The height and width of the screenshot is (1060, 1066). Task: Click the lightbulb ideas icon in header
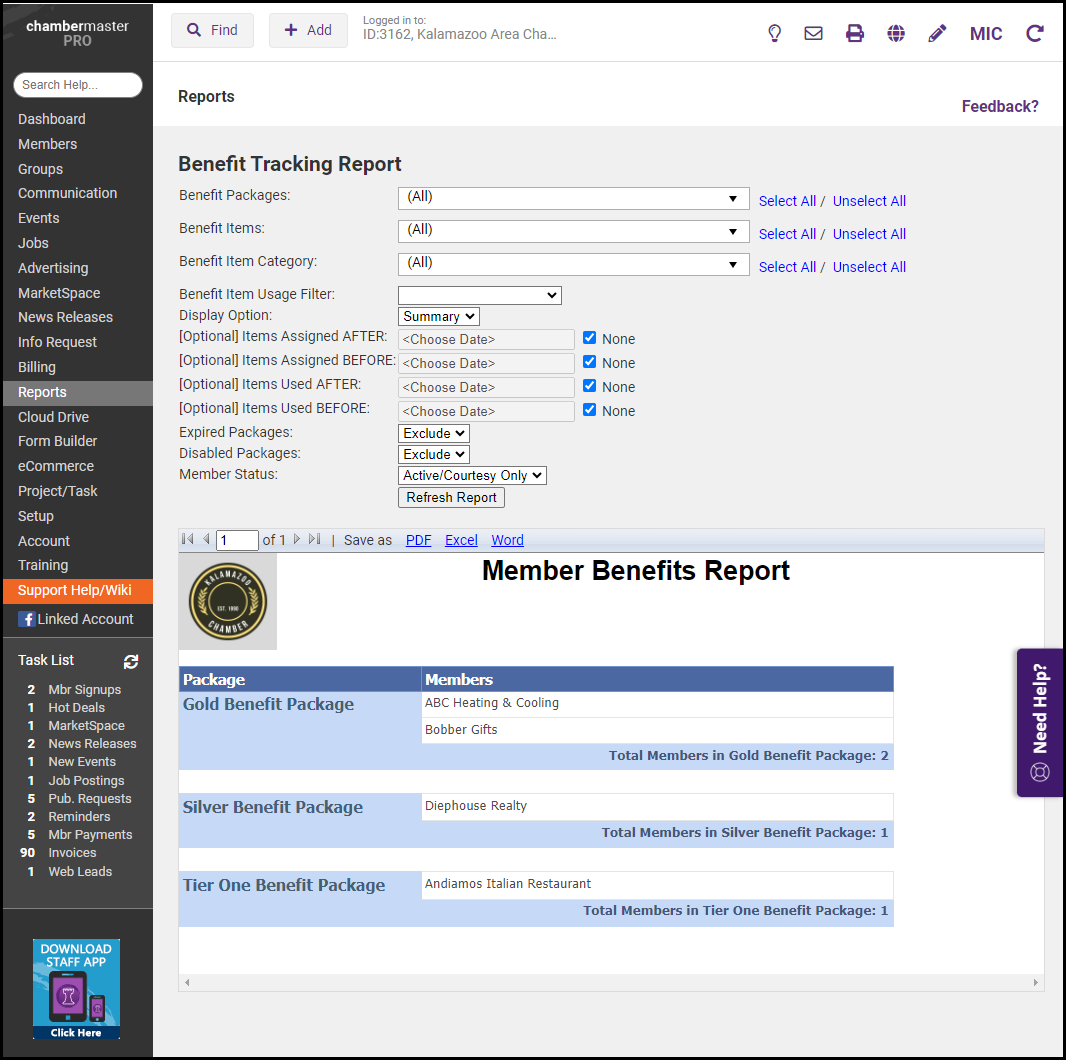(x=774, y=33)
